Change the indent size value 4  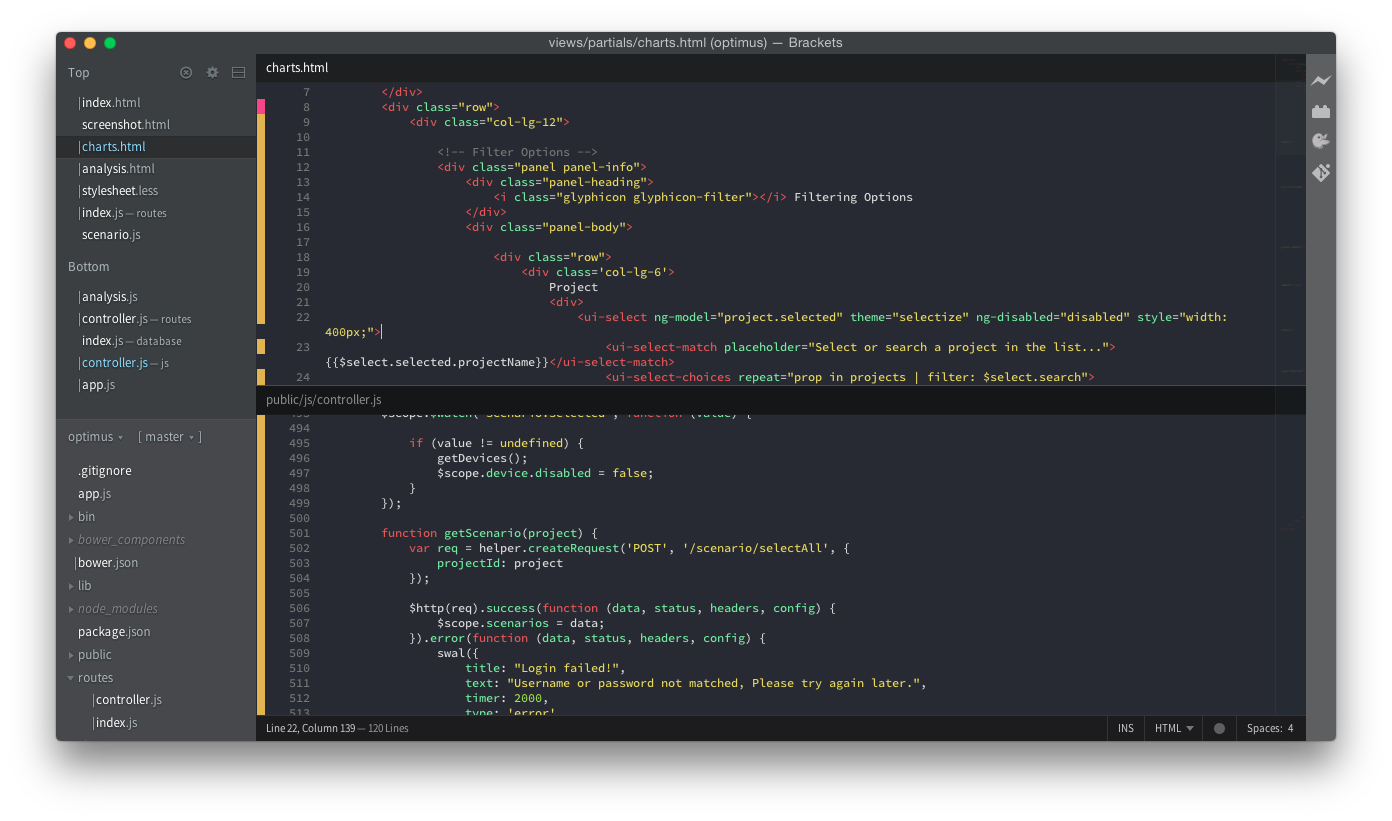coord(1290,728)
